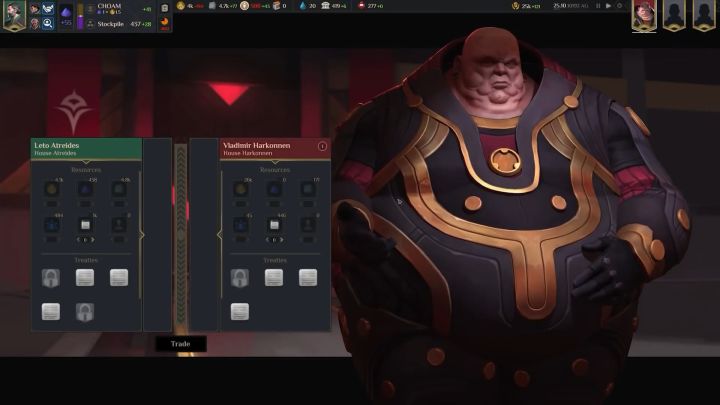The image size is (720, 405).
Task: Select gold Solari resource in Atreides panel
Action: point(51,189)
